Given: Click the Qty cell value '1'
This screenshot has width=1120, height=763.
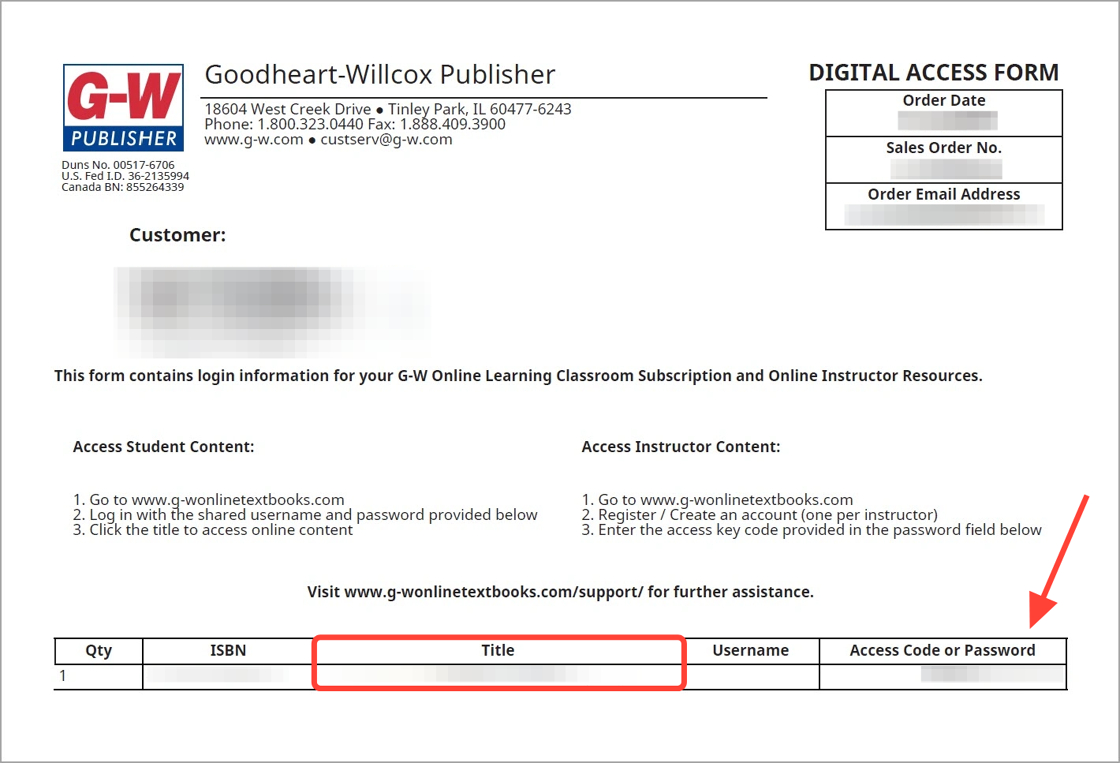Looking at the screenshot, I should 63,675.
